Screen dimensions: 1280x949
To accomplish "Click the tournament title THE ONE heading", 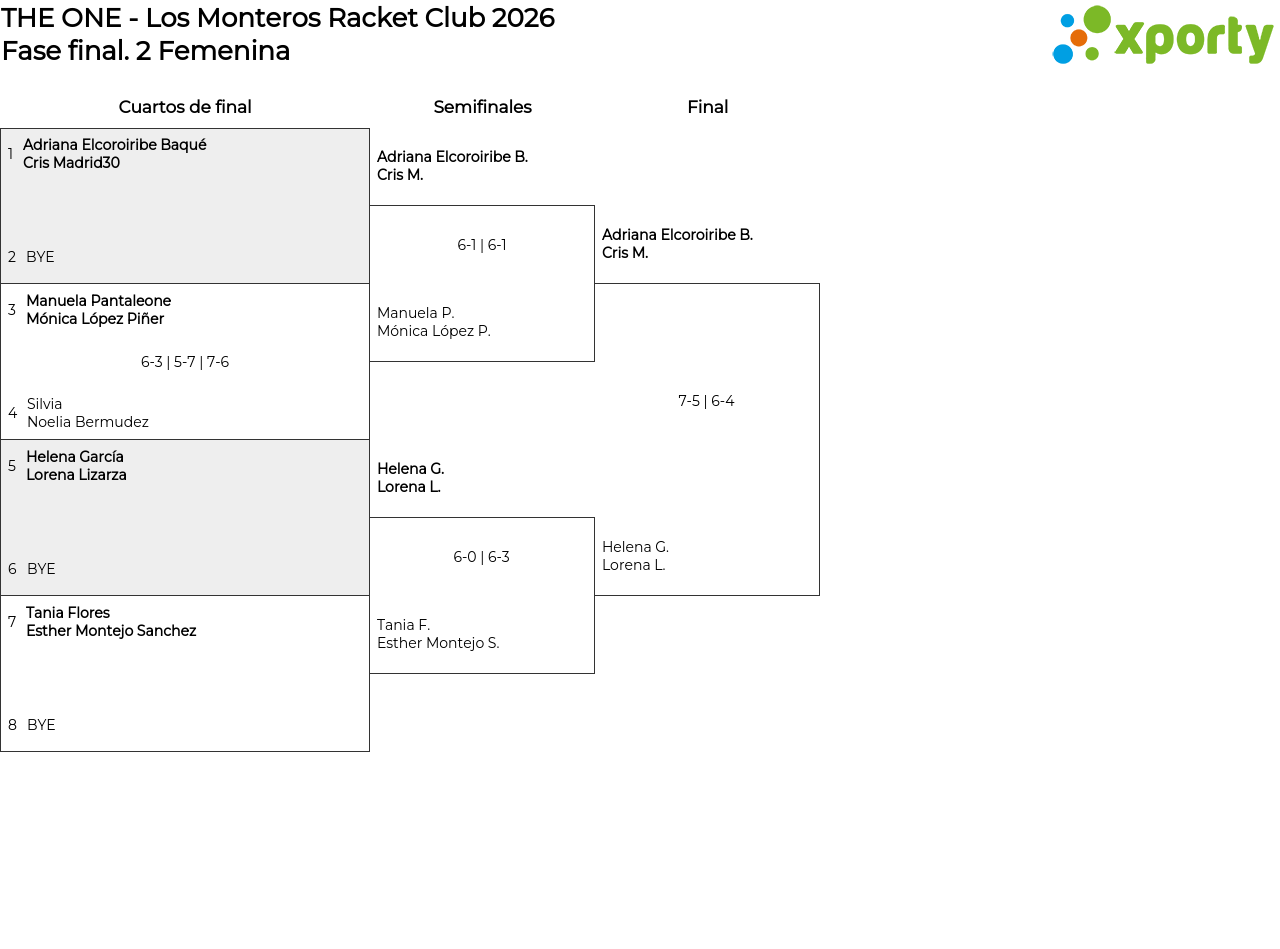I will pyautogui.click(x=278, y=18).
